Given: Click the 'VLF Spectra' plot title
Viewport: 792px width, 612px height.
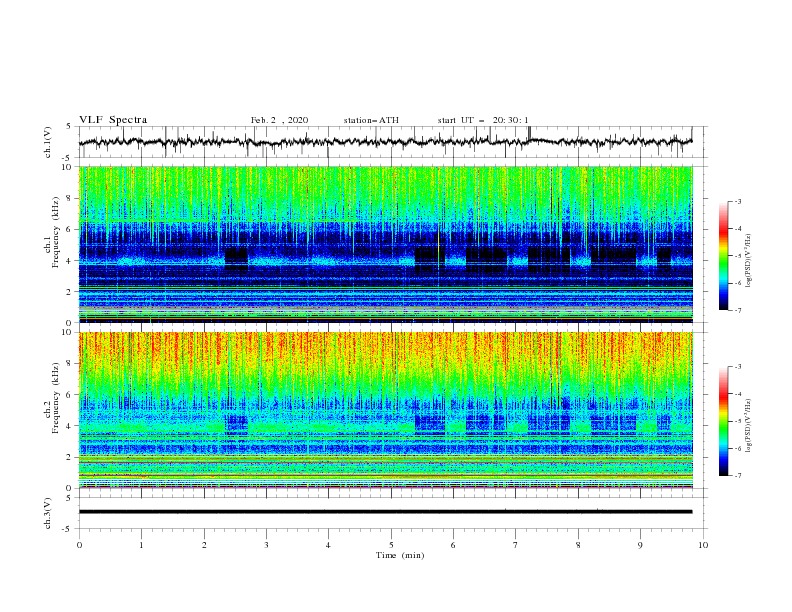Looking at the screenshot, I should pyautogui.click(x=113, y=120).
